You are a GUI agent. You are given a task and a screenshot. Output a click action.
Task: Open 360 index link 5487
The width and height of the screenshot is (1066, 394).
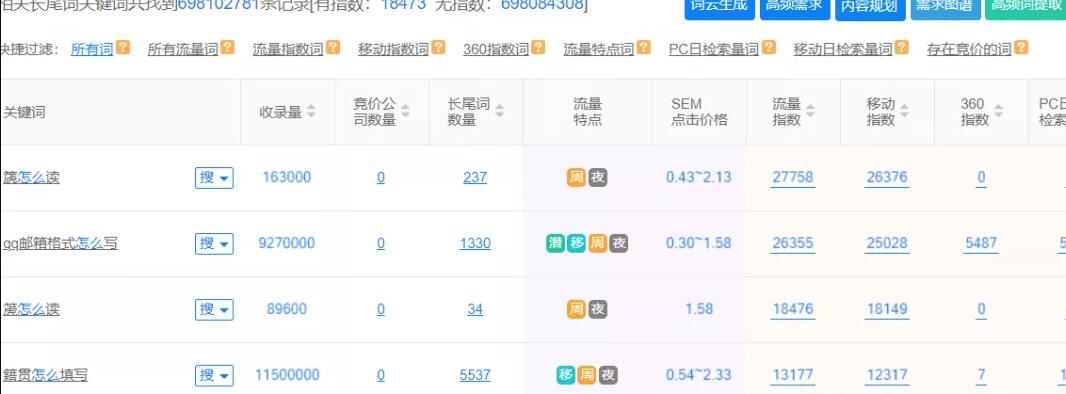tap(981, 243)
